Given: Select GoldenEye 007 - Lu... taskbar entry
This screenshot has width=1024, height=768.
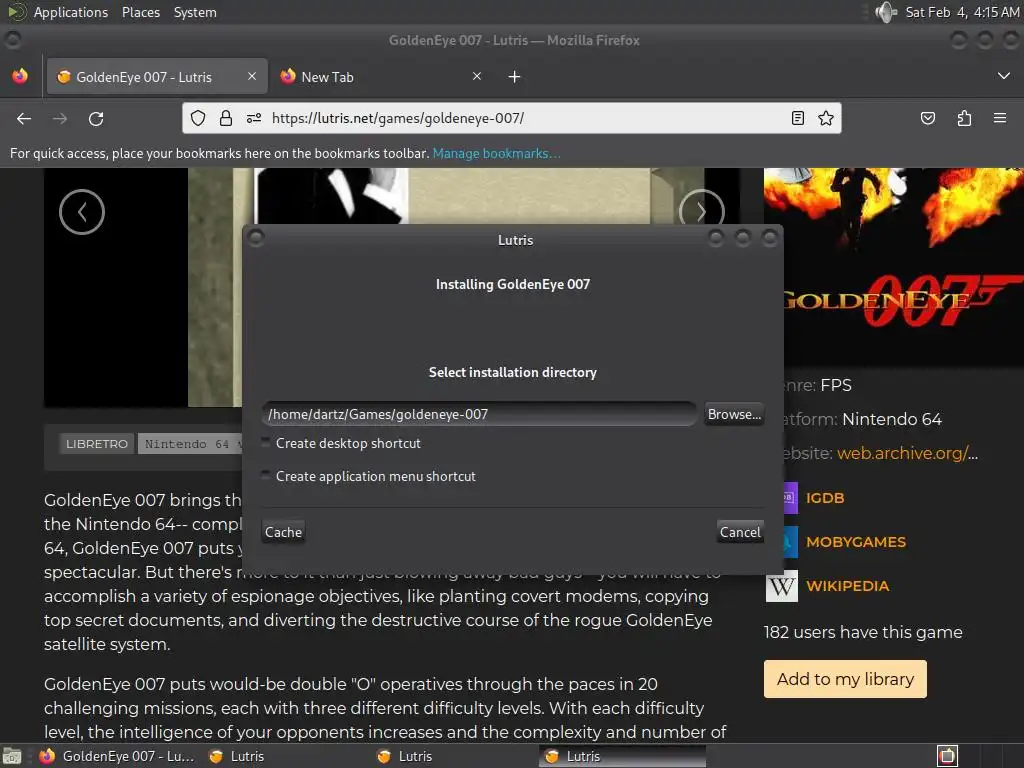Looking at the screenshot, I should [120, 756].
